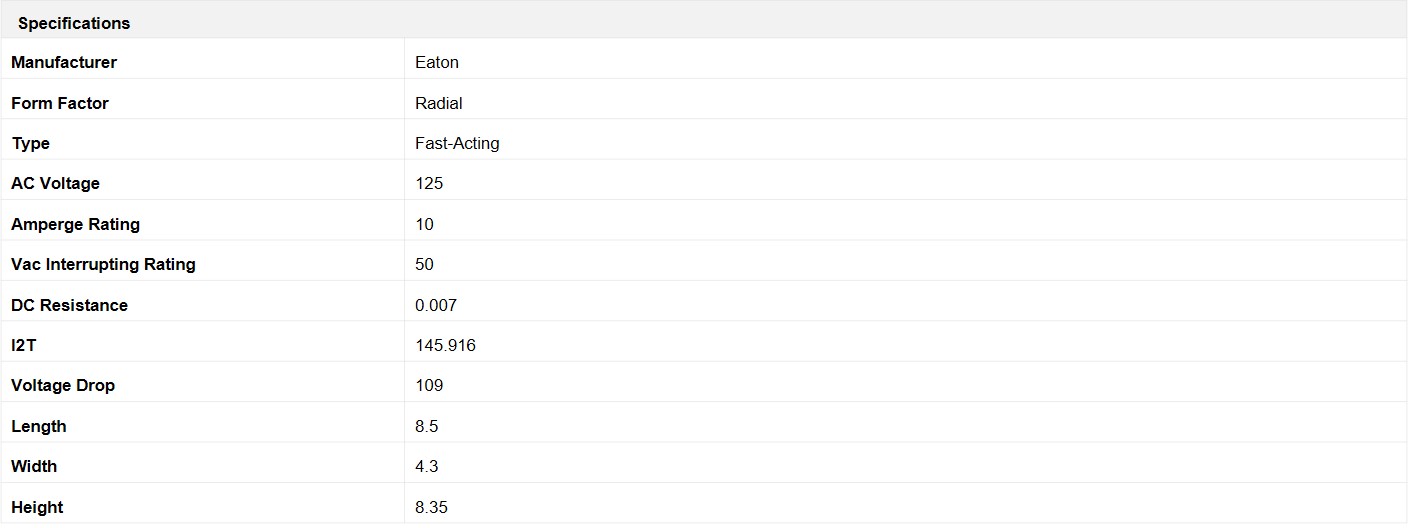Click the 8.5 length value

pos(427,426)
